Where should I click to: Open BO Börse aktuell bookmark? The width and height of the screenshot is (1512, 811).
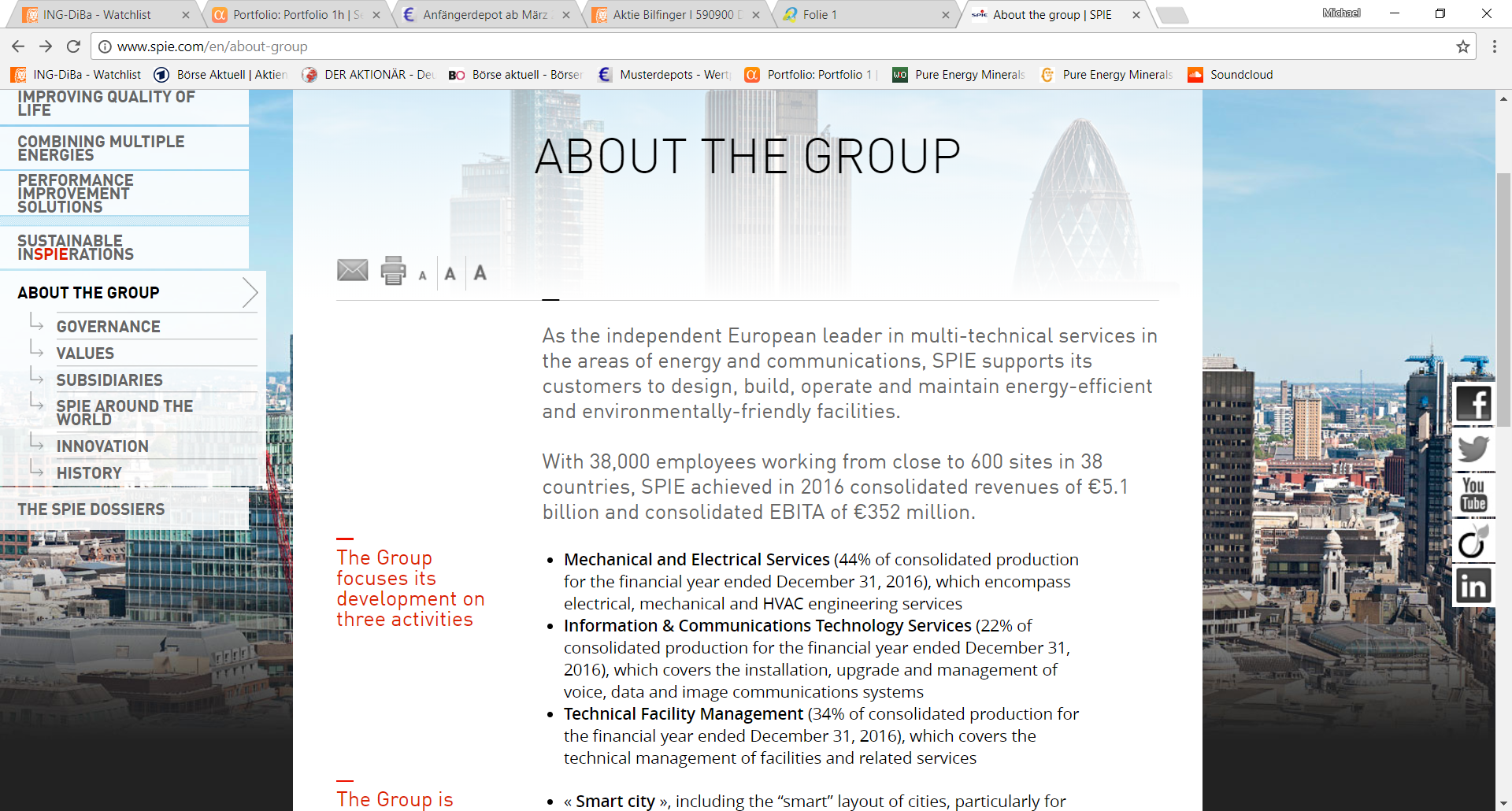[516, 75]
